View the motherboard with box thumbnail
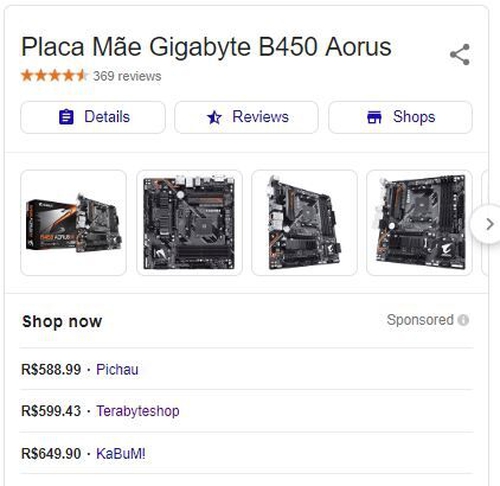Viewport: 500px width, 486px height. point(73,223)
